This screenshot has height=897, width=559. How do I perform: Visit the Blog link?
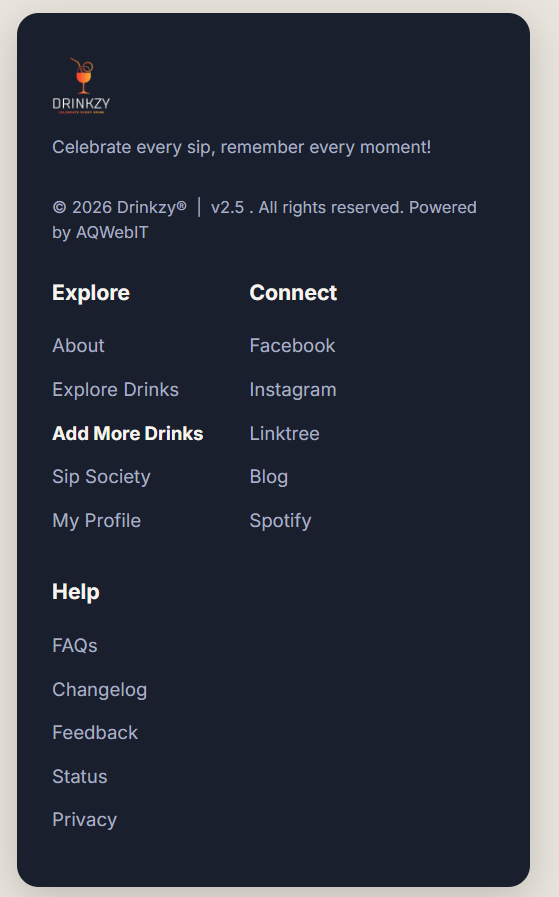coord(269,477)
